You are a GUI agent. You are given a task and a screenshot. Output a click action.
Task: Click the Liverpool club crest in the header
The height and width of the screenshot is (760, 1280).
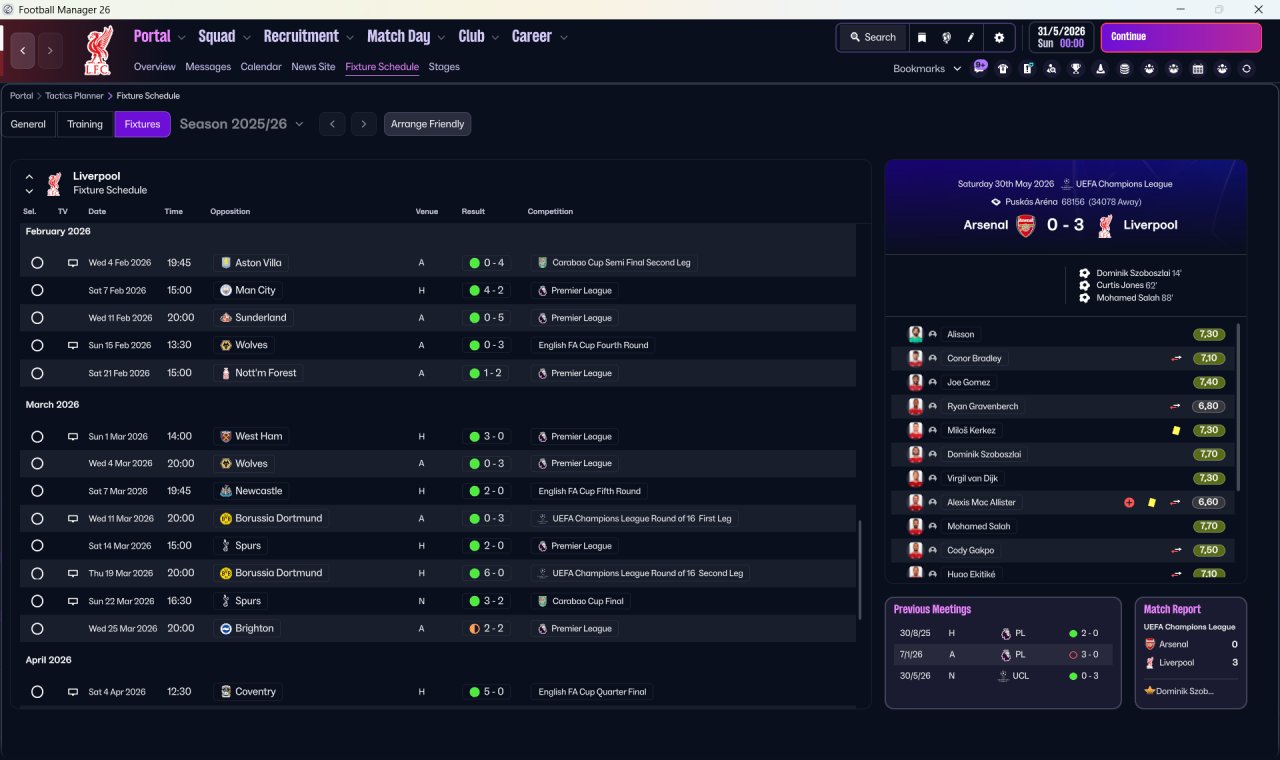coord(98,50)
